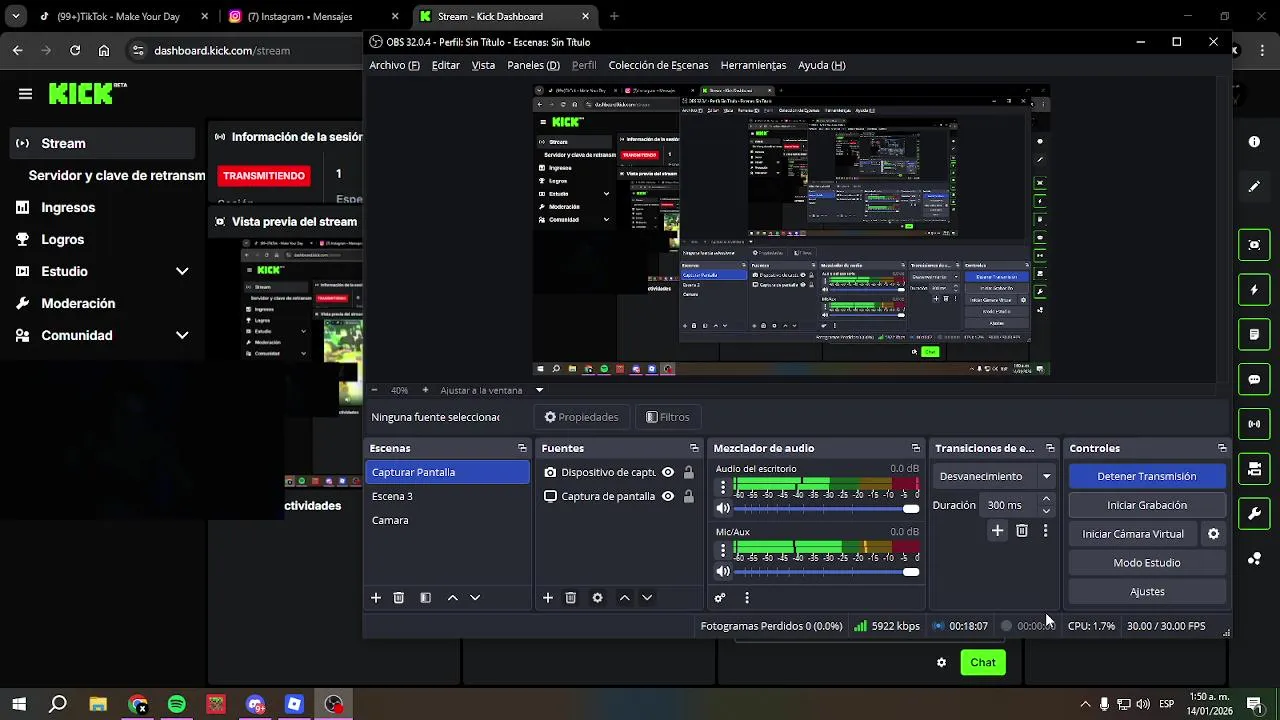
Task: Hide Captura de pantalla source eye
Action: 668,496
